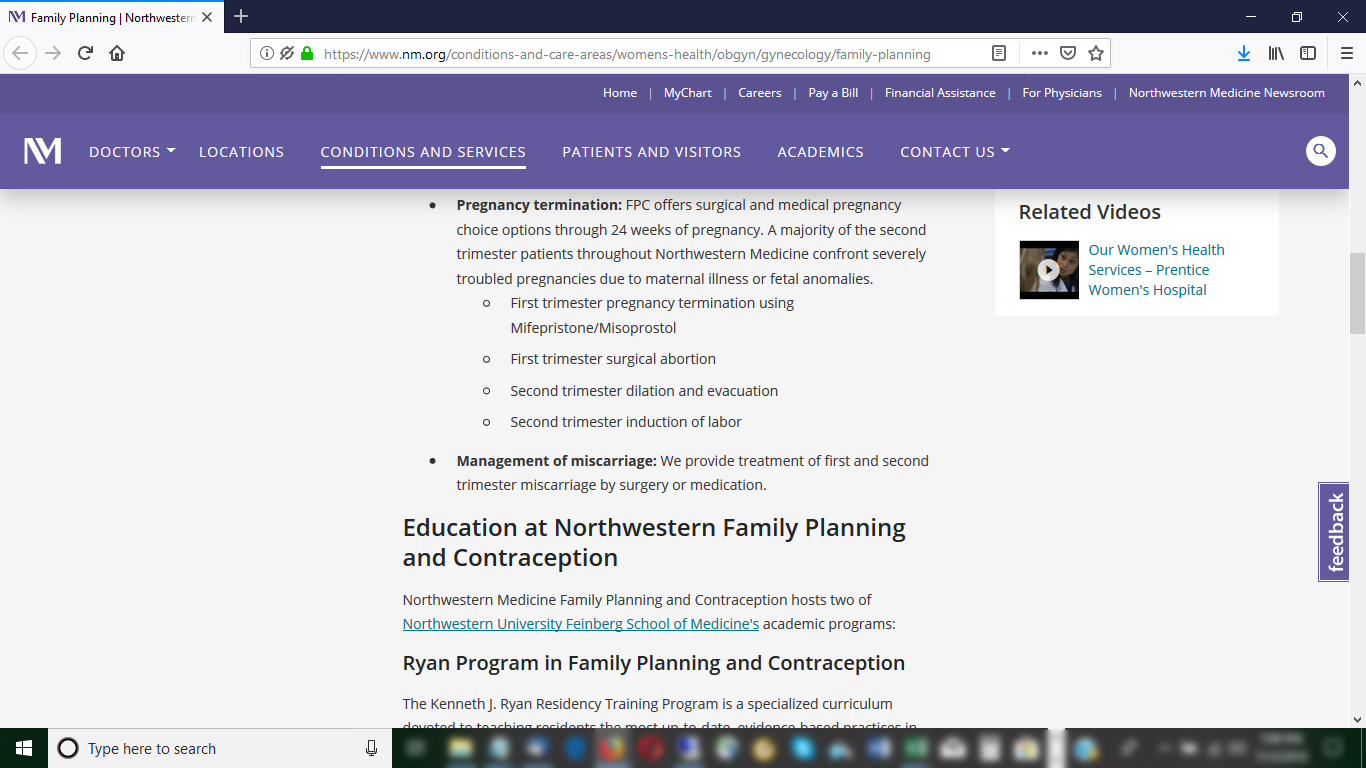Click the Type here to search box
Image resolution: width=1366 pixels, height=768 pixels.
click(220, 748)
